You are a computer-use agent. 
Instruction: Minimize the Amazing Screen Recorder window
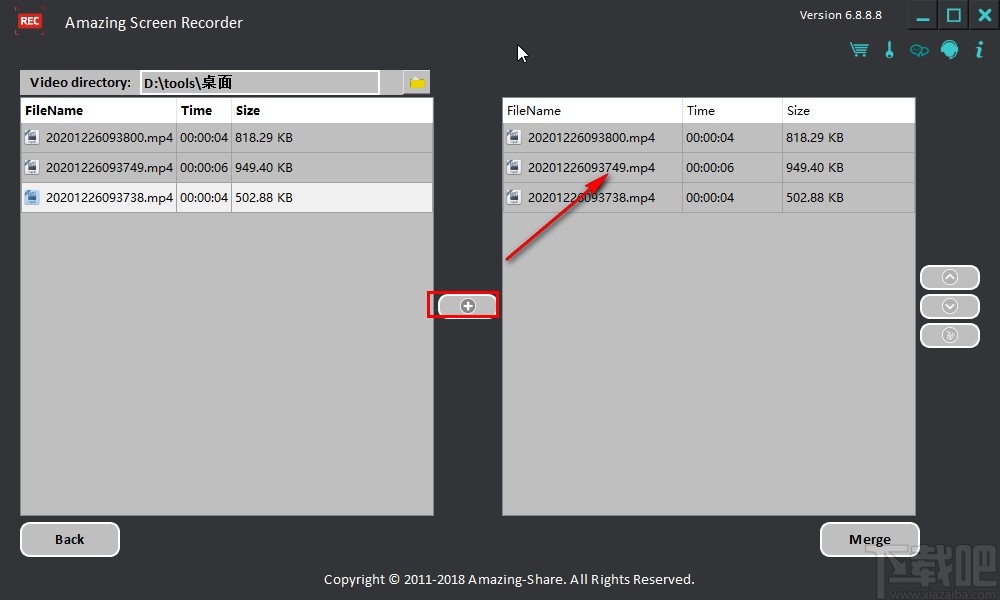(x=923, y=15)
